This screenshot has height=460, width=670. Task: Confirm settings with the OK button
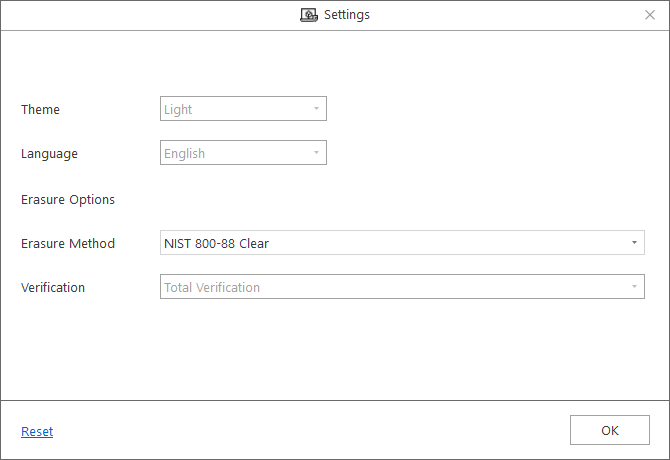[610, 430]
